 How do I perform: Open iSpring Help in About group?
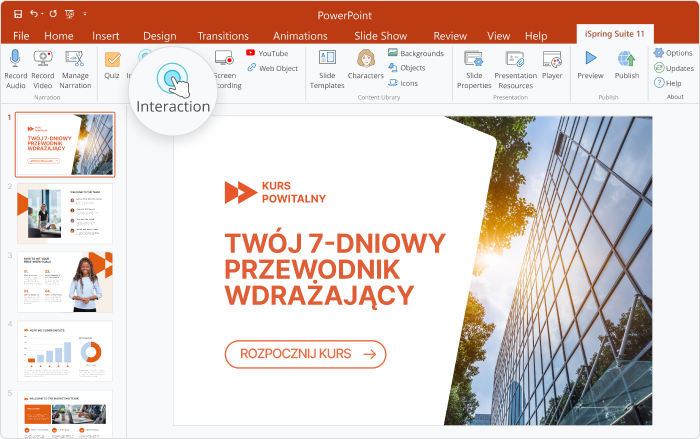click(x=668, y=83)
